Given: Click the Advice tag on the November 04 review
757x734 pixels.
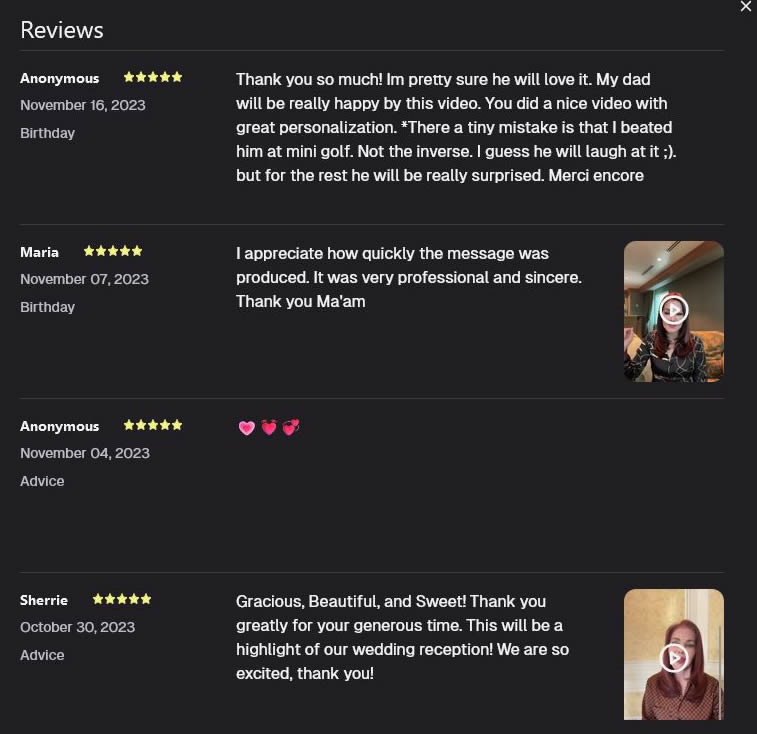Looking at the screenshot, I should [x=42, y=481].
